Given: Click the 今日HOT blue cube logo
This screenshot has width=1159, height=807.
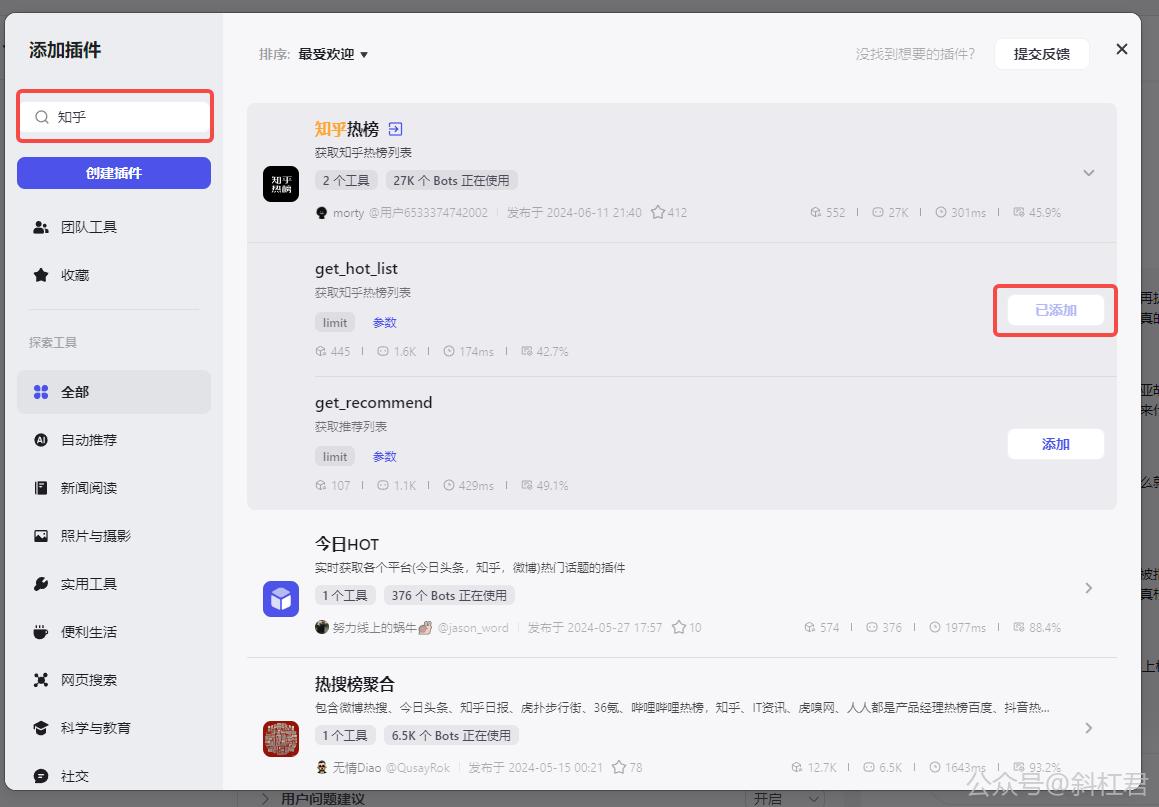Looking at the screenshot, I should [281, 599].
